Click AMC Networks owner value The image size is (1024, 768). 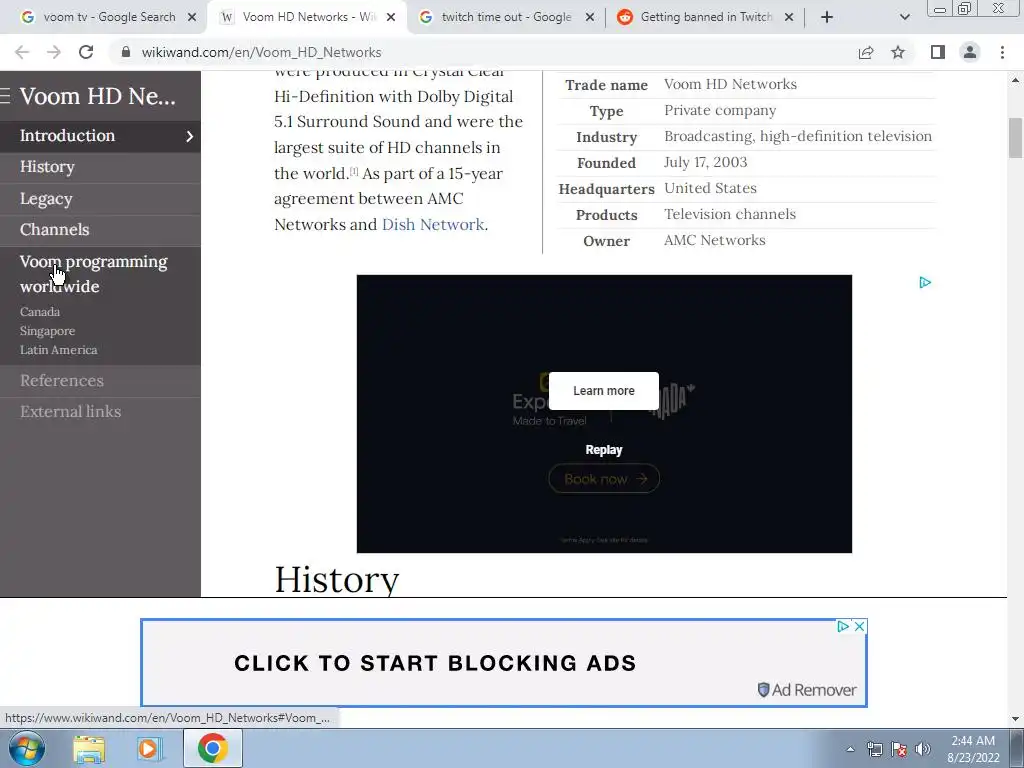tap(714, 240)
